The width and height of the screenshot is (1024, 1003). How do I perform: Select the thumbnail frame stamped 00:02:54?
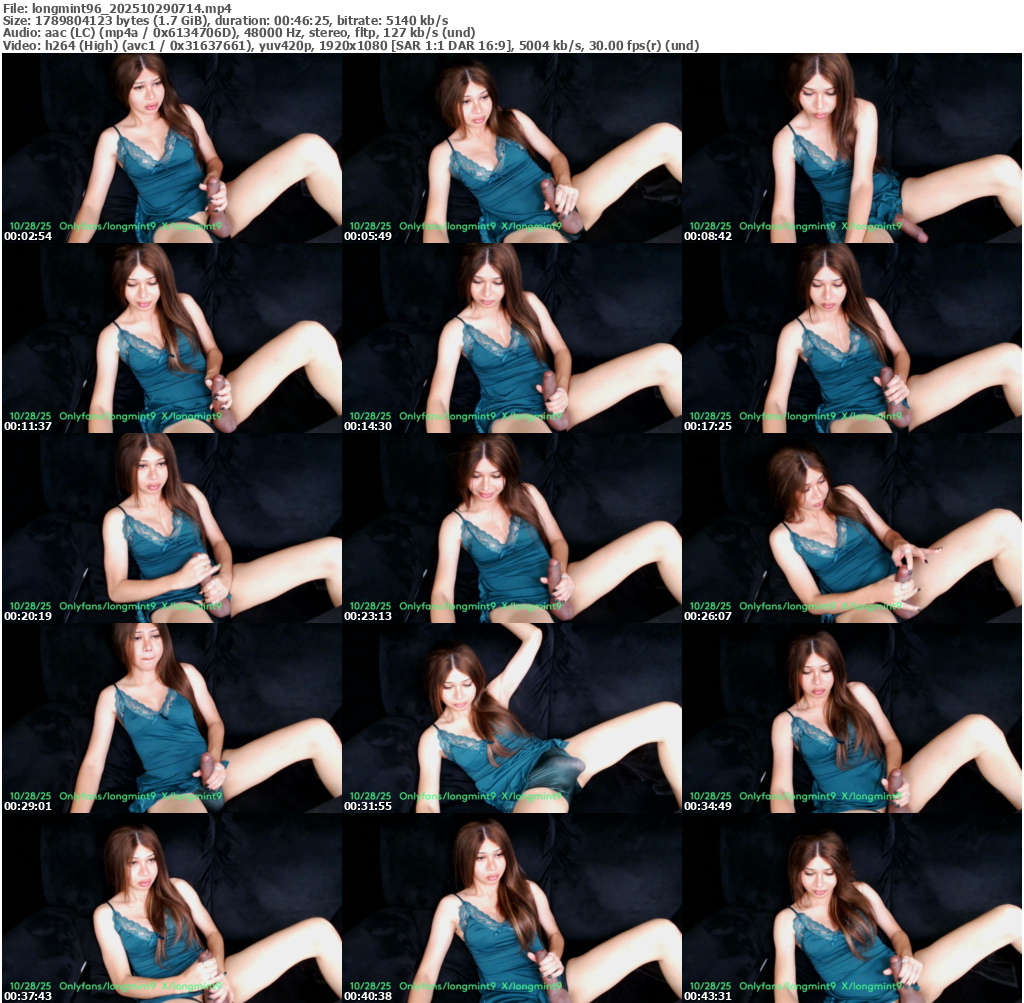(x=172, y=148)
